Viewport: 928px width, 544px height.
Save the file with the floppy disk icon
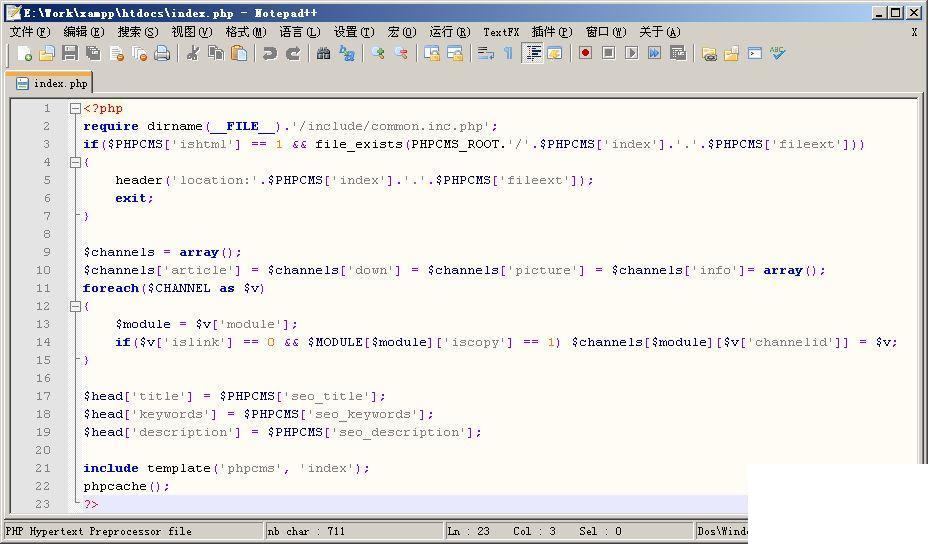point(70,54)
